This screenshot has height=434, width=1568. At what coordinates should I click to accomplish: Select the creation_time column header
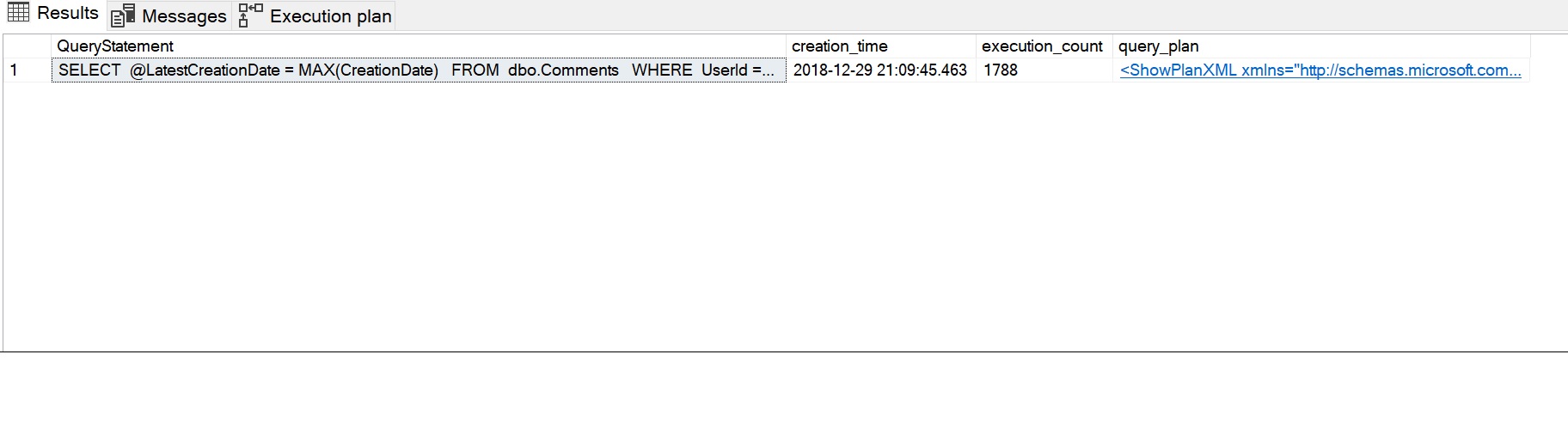pyautogui.click(x=839, y=46)
